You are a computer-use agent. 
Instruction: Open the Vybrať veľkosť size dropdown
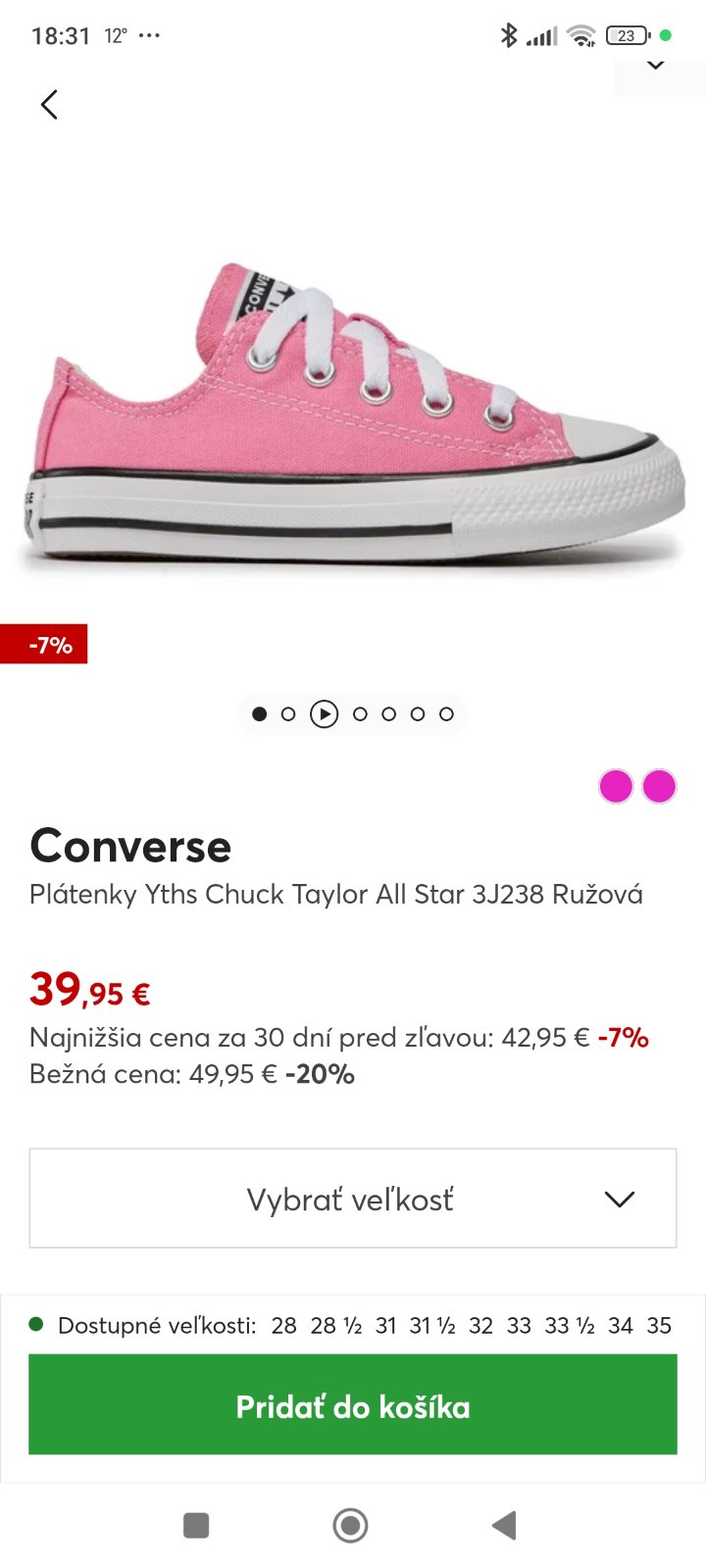[351, 1199]
